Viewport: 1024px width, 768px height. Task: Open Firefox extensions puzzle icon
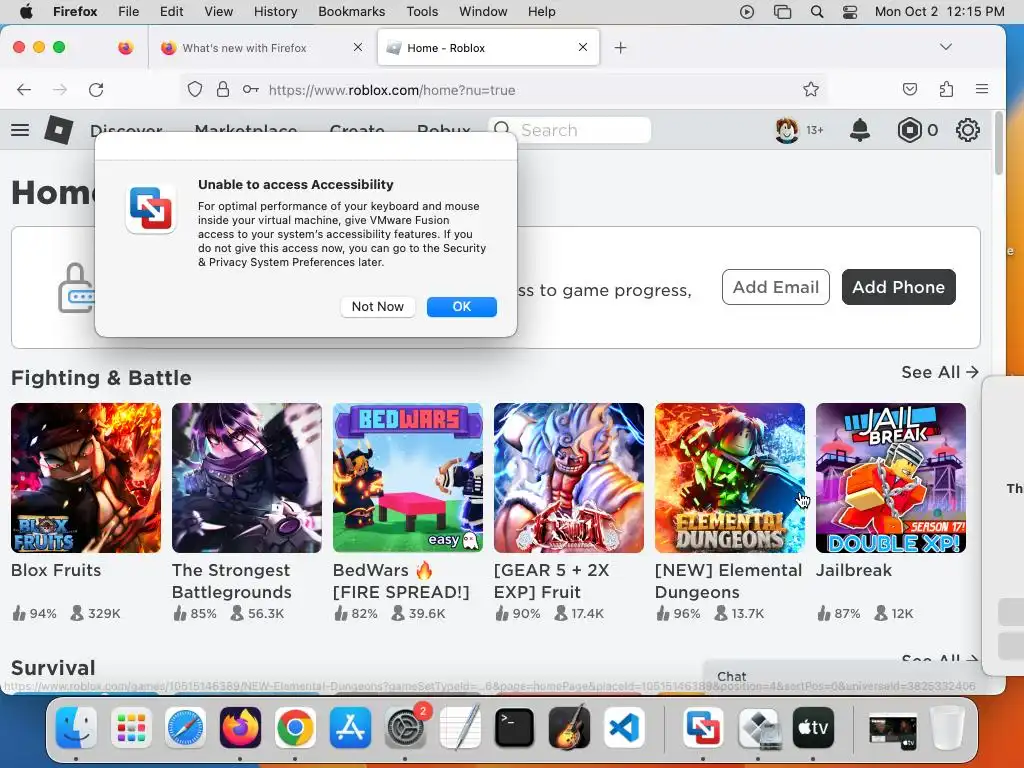[946, 89]
